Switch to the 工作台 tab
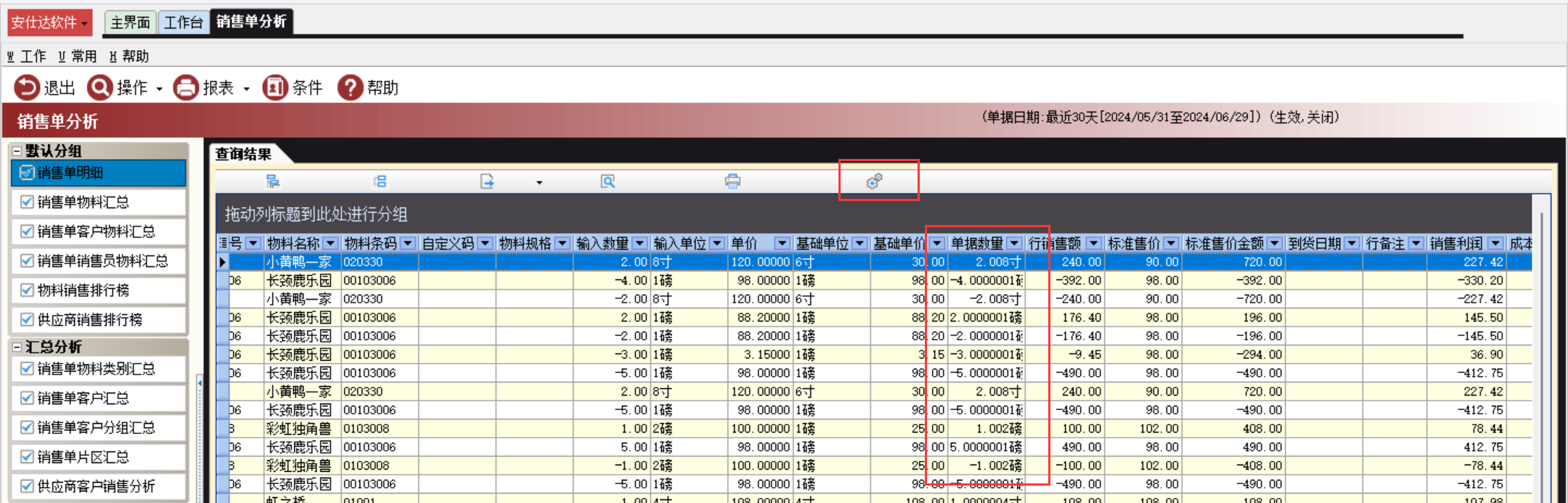The height and width of the screenshot is (503, 1568). click(x=184, y=23)
